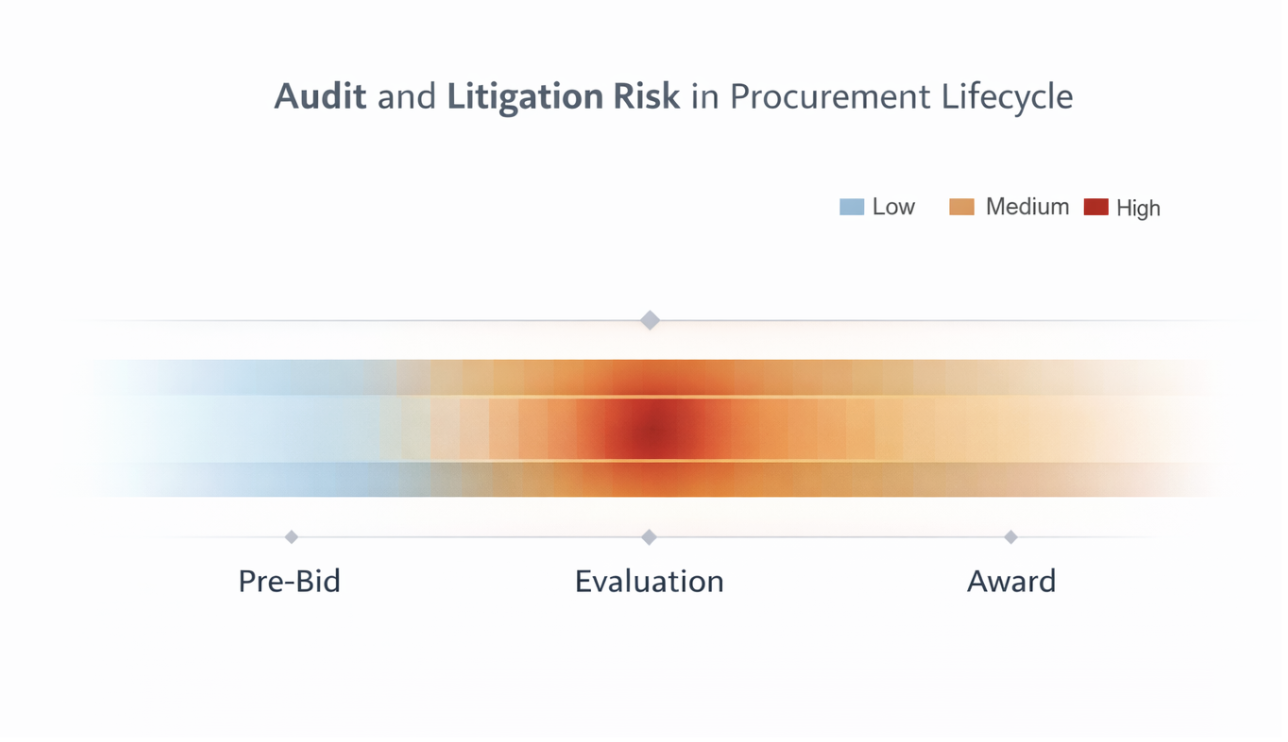Click Procurement Lifecycle in the title
This screenshot has height=742, width=1288.
(x=901, y=97)
